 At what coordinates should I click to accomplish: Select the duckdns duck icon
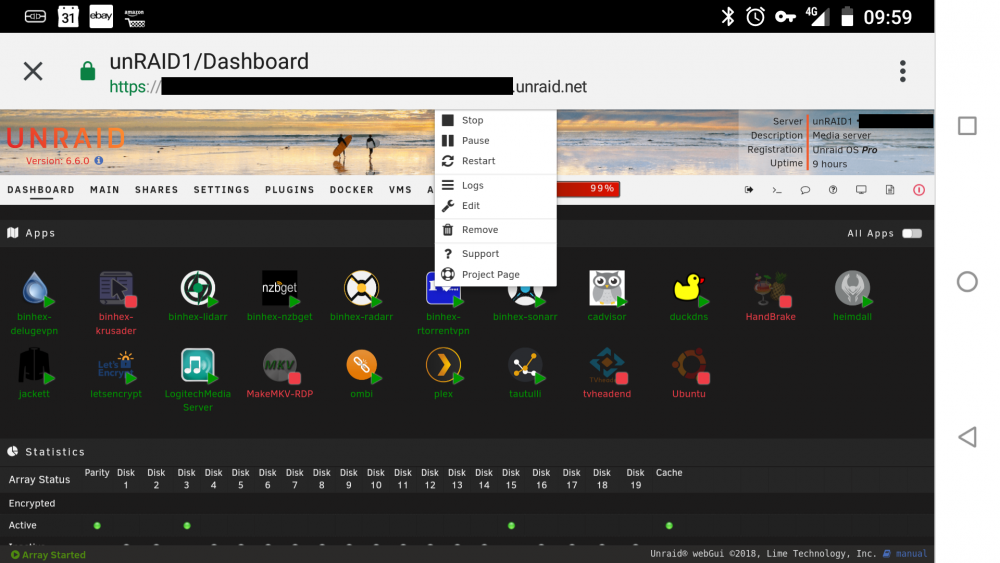(689, 288)
